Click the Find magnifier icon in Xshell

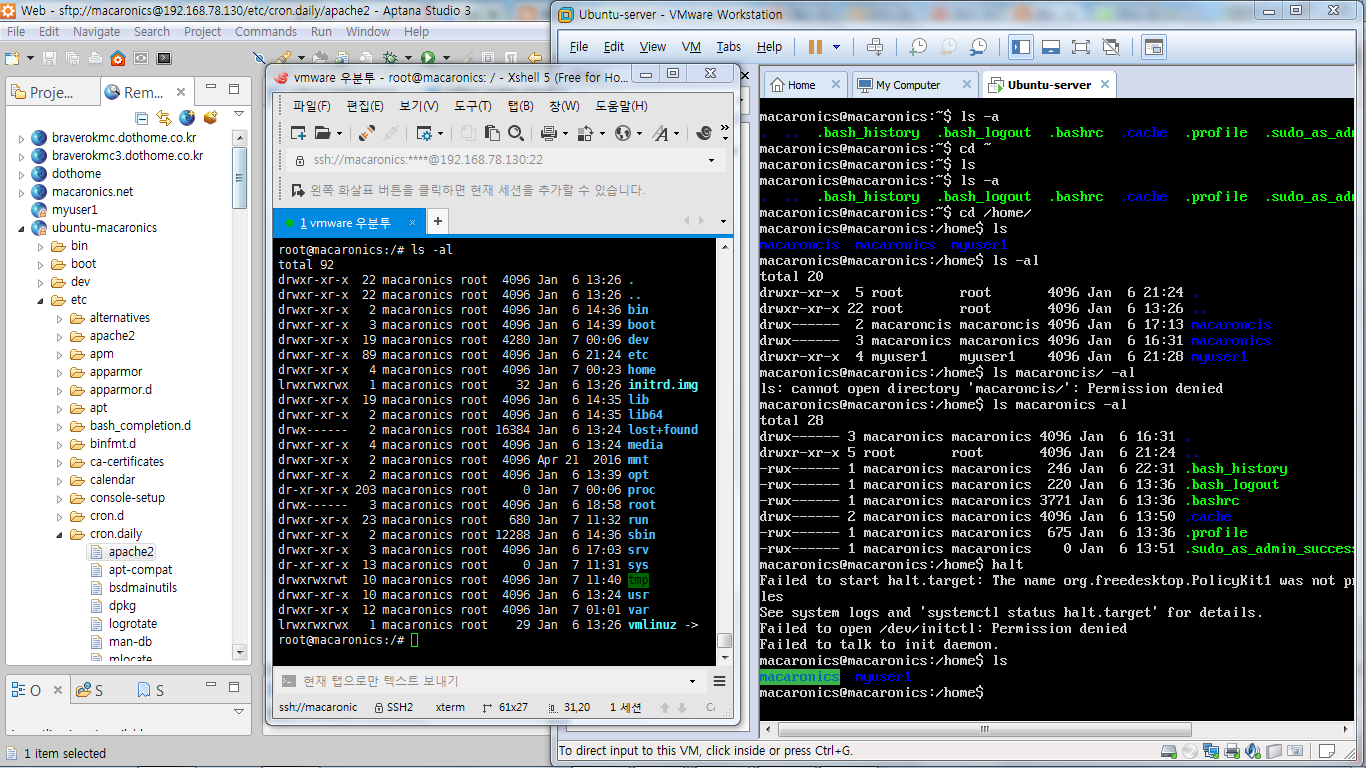click(516, 133)
